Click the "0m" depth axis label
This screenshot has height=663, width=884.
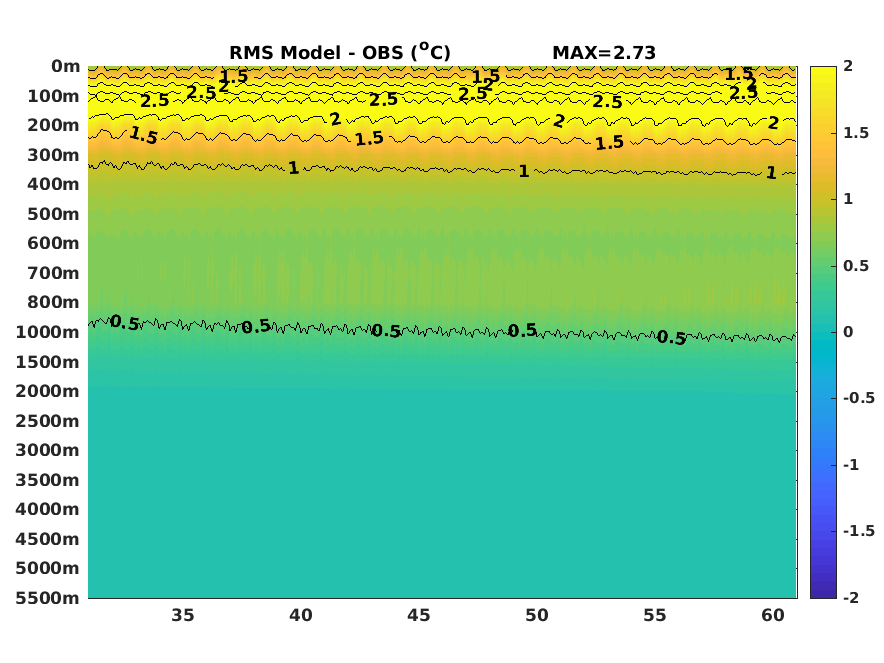65,67
